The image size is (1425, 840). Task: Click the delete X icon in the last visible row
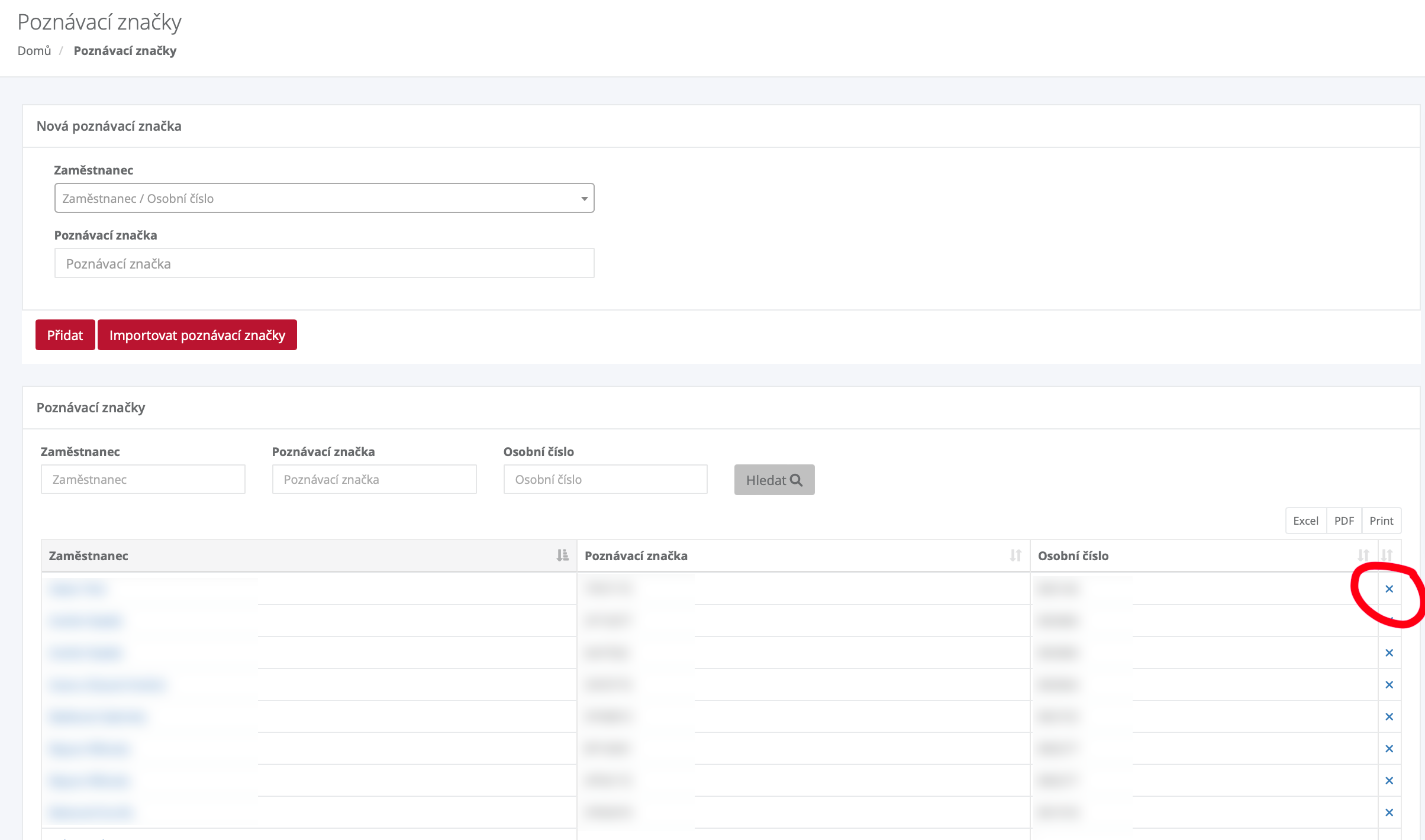tap(1389, 812)
